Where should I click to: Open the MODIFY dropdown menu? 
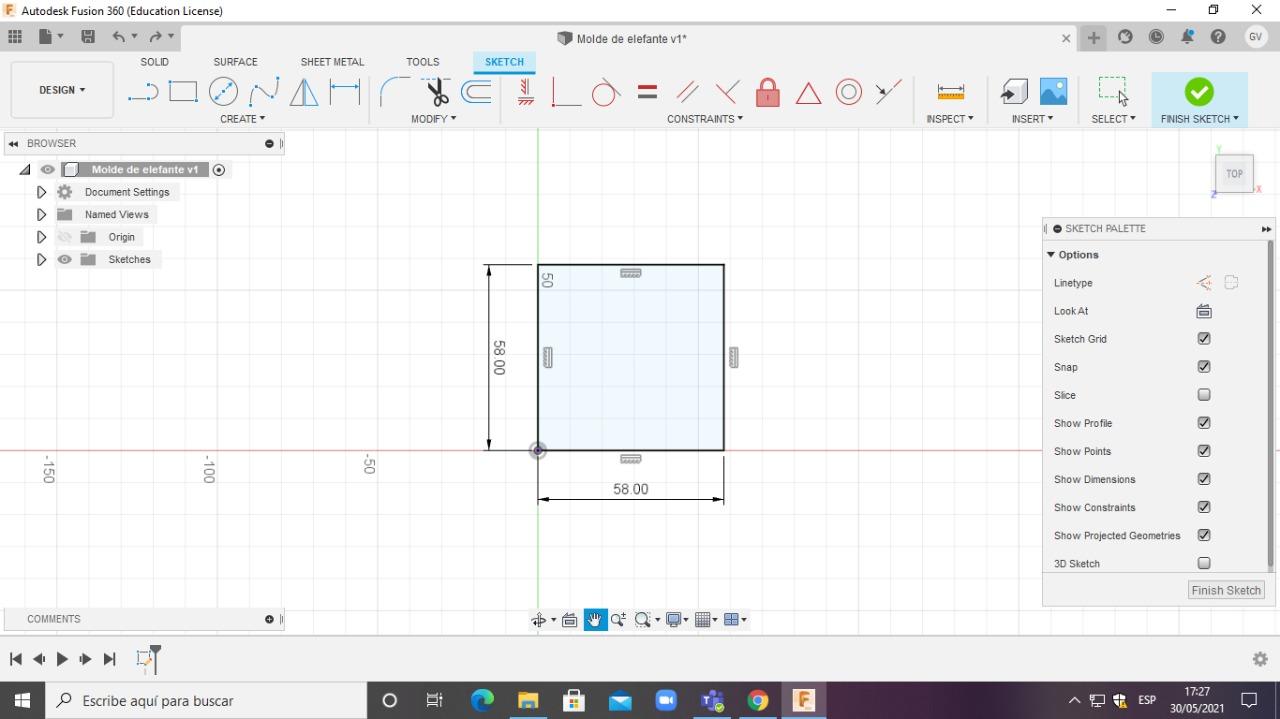pos(433,119)
